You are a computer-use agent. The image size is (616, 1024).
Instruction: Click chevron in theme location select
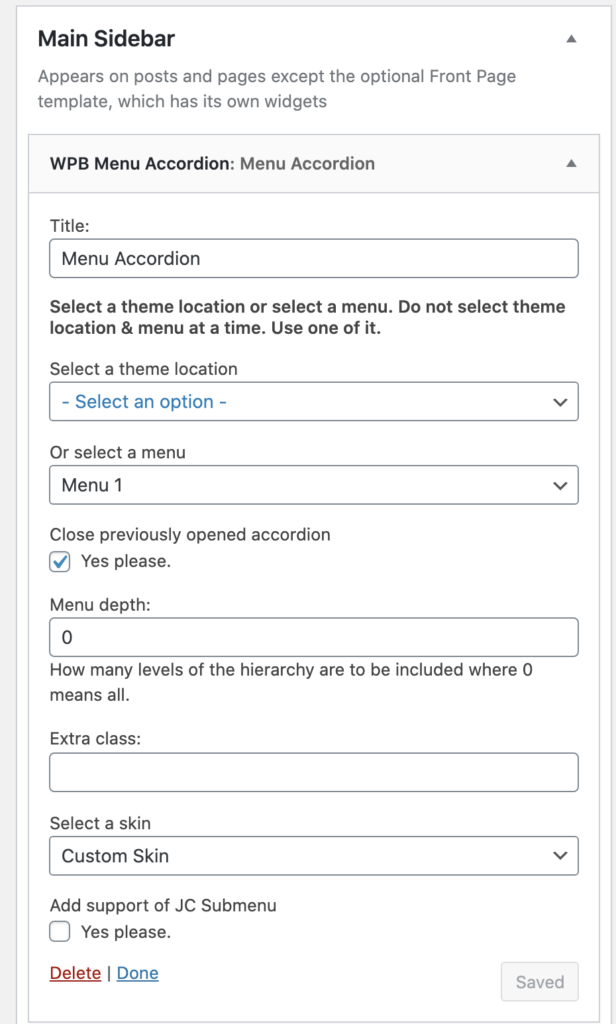[x=560, y=402]
